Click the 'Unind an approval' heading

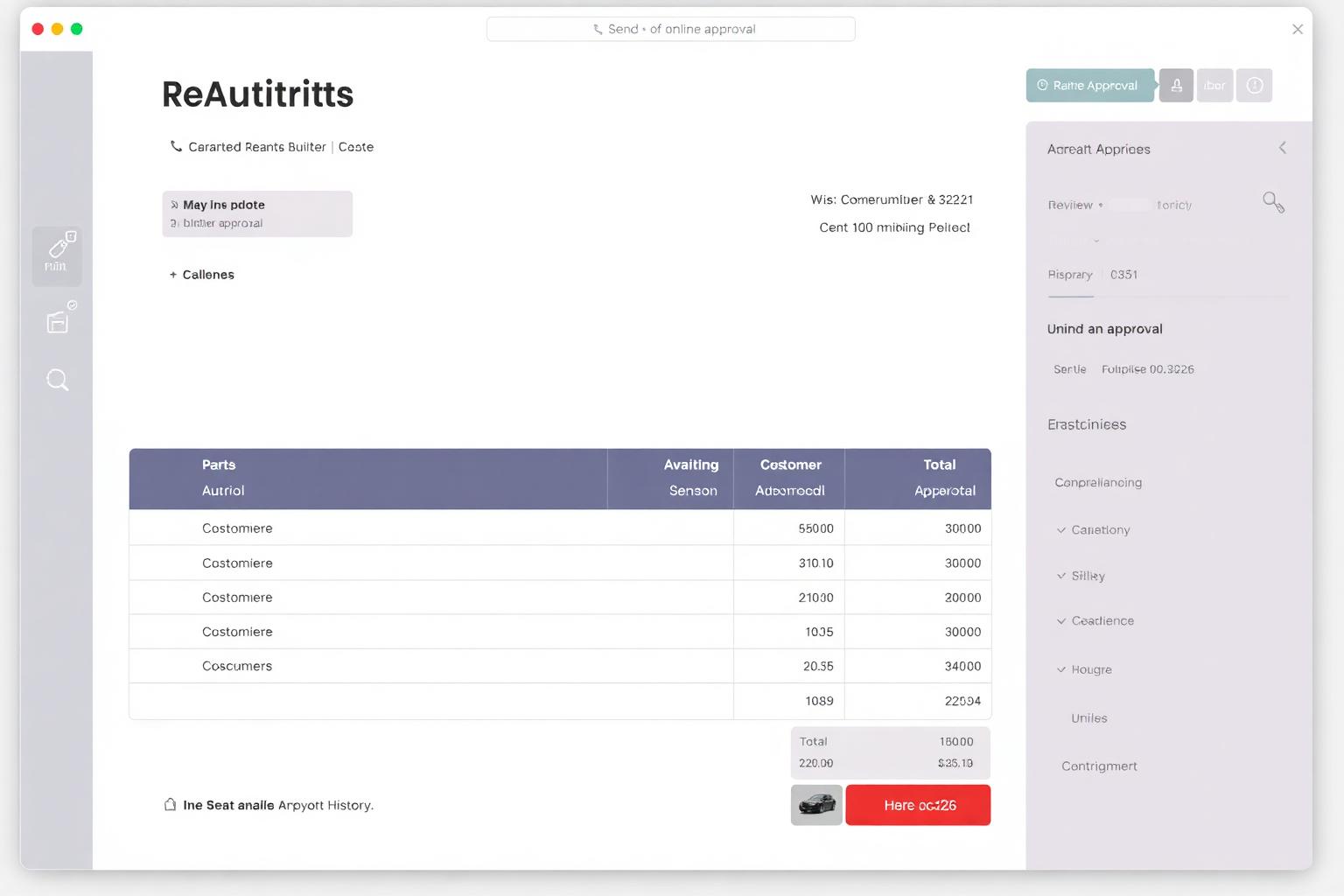1104,329
